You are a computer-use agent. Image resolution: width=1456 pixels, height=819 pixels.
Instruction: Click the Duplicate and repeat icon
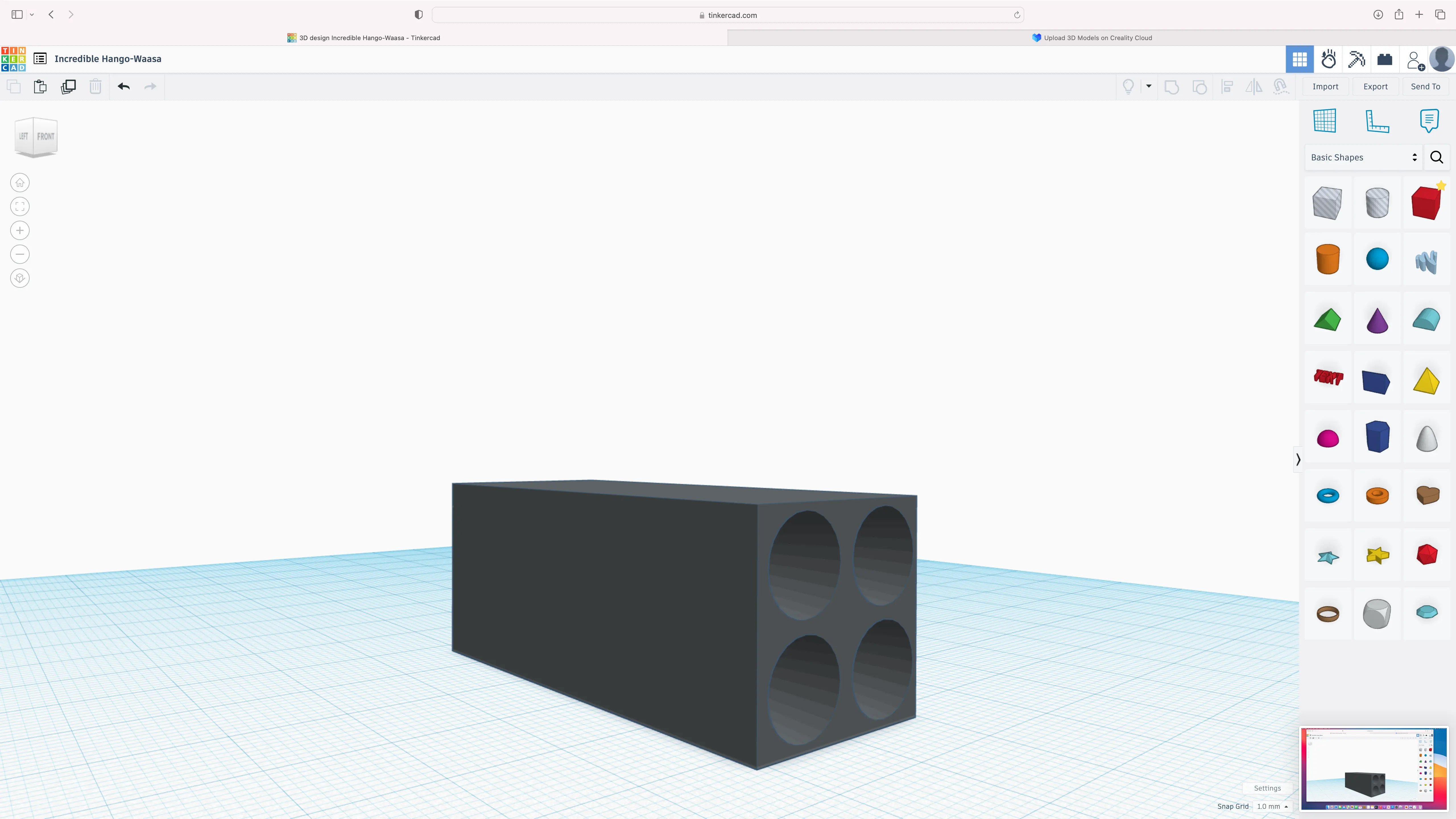click(68, 86)
